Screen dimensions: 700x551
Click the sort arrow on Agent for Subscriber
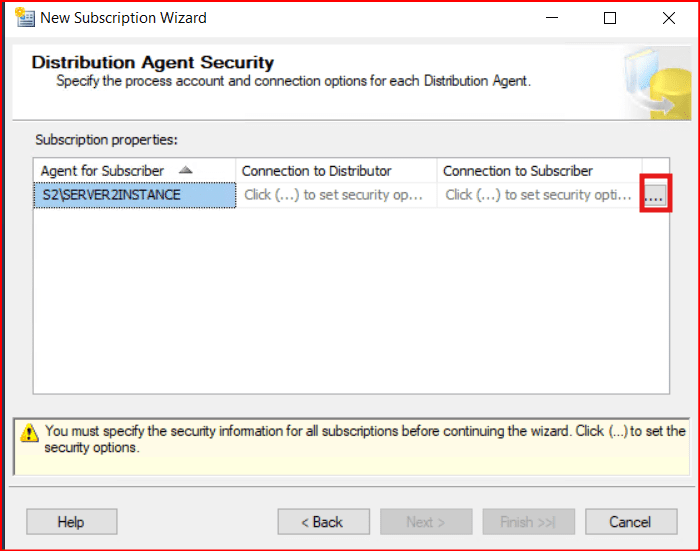[185, 171]
